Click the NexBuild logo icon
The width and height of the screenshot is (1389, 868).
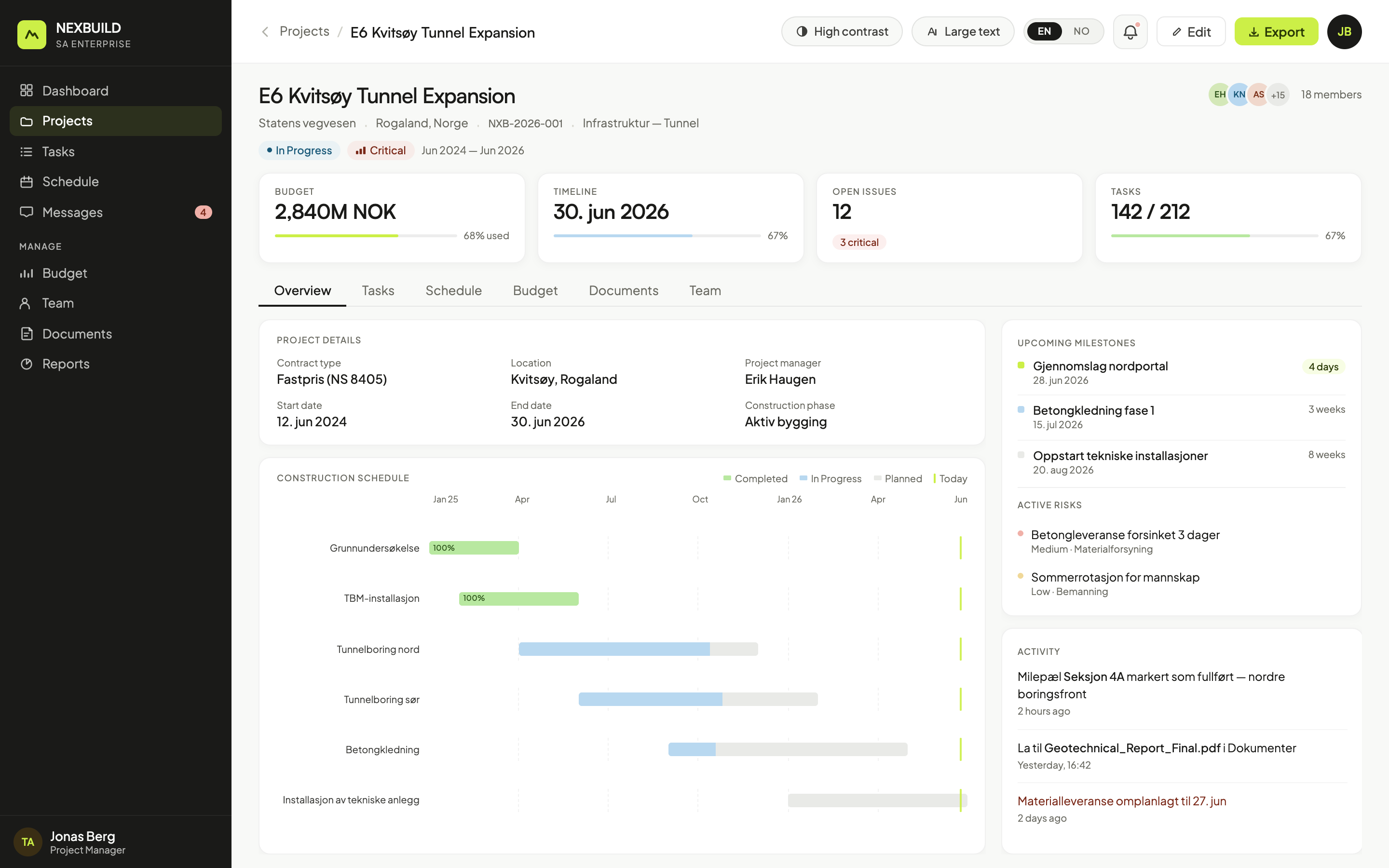pos(31,34)
